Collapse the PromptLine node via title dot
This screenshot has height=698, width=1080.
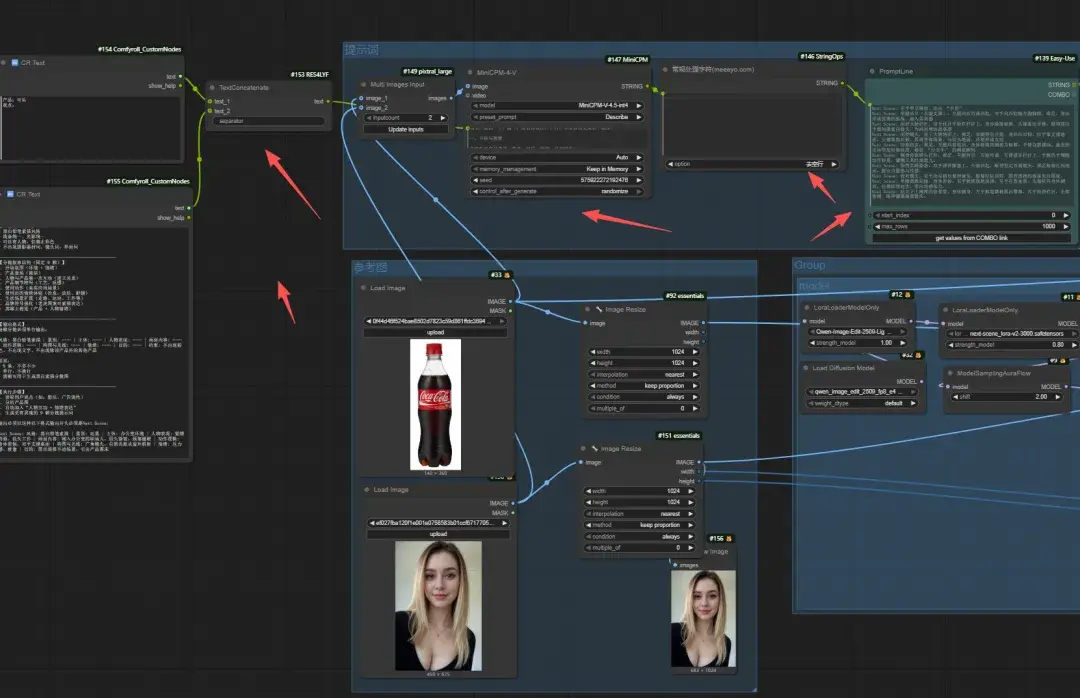click(872, 71)
